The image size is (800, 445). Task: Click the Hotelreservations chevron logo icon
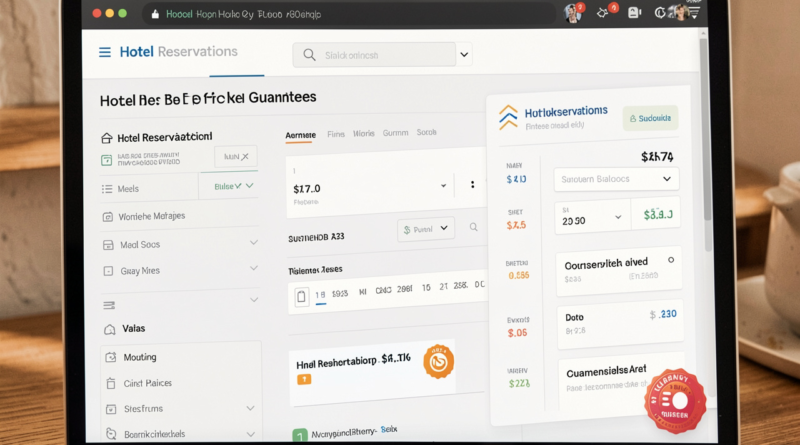pyautogui.click(x=508, y=118)
